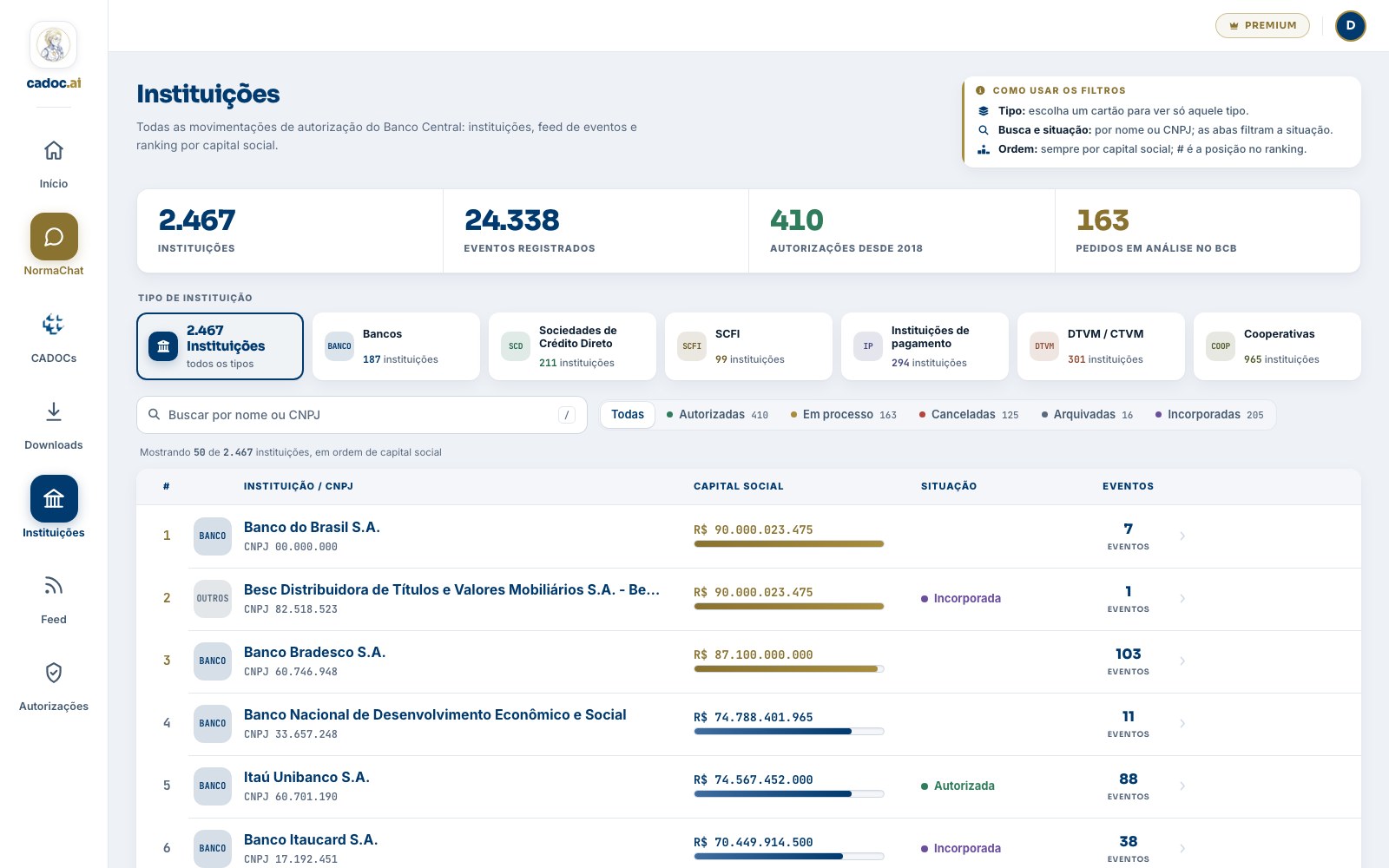Select the Todas situation tab
The image size is (1389, 868).
pyautogui.click(x=628, y=415)
